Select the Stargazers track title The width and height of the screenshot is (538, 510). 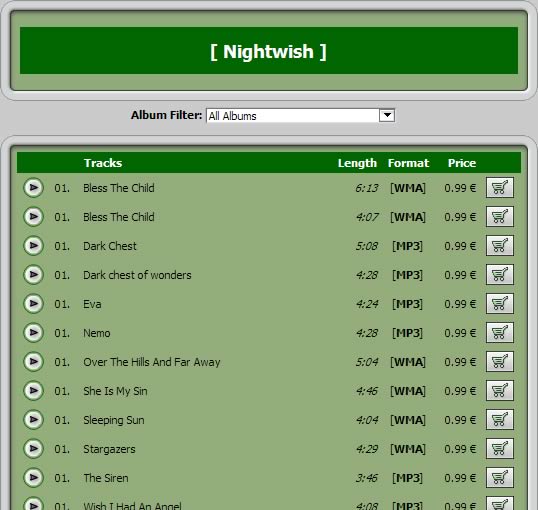109,449
